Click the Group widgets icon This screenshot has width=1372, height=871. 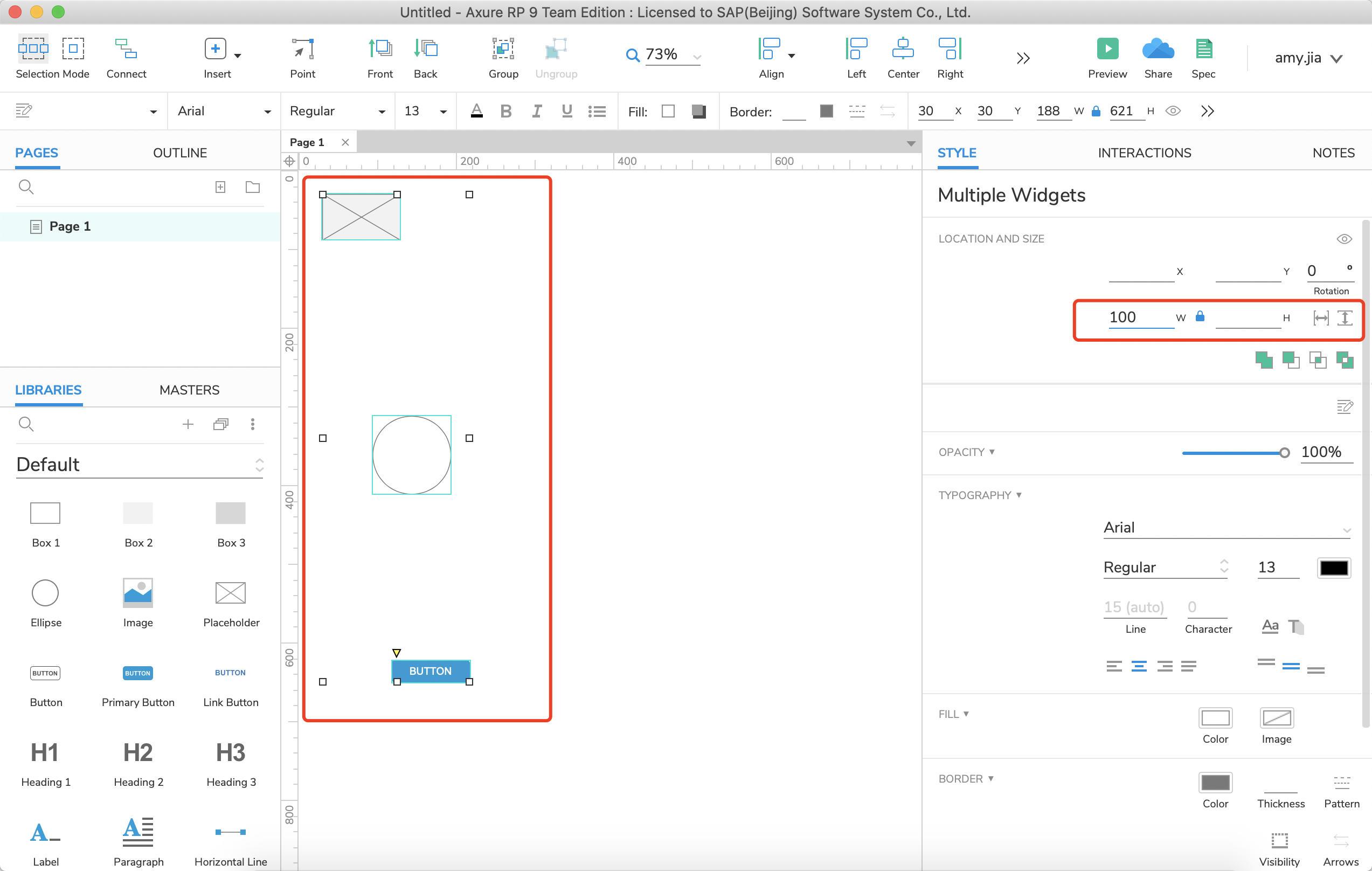[503, 50]
